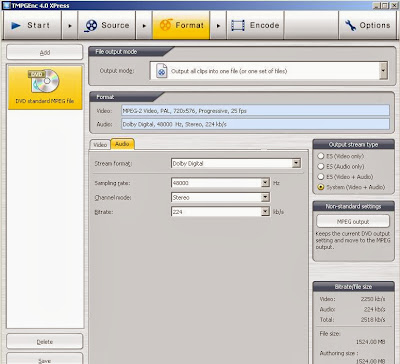Select the Audio tab
The image size is (400, 364).
[122, 144]
